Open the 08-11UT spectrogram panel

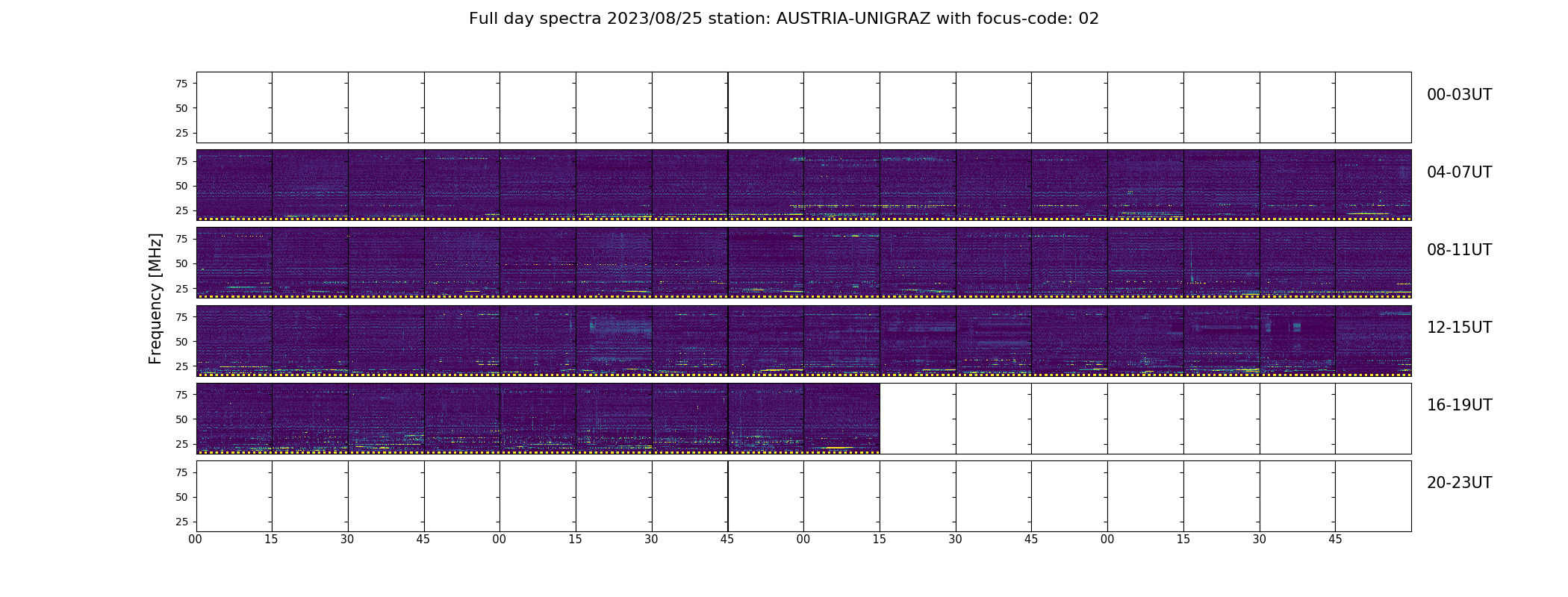point(803,263)
